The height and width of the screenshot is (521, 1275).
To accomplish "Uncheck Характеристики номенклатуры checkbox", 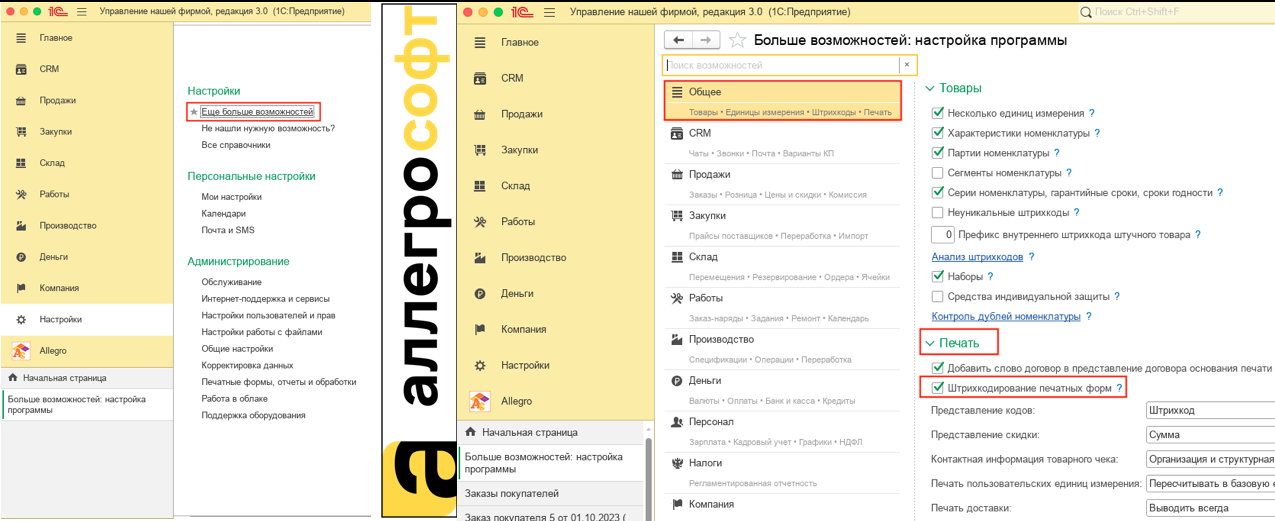I will click(x=937, y=133).
